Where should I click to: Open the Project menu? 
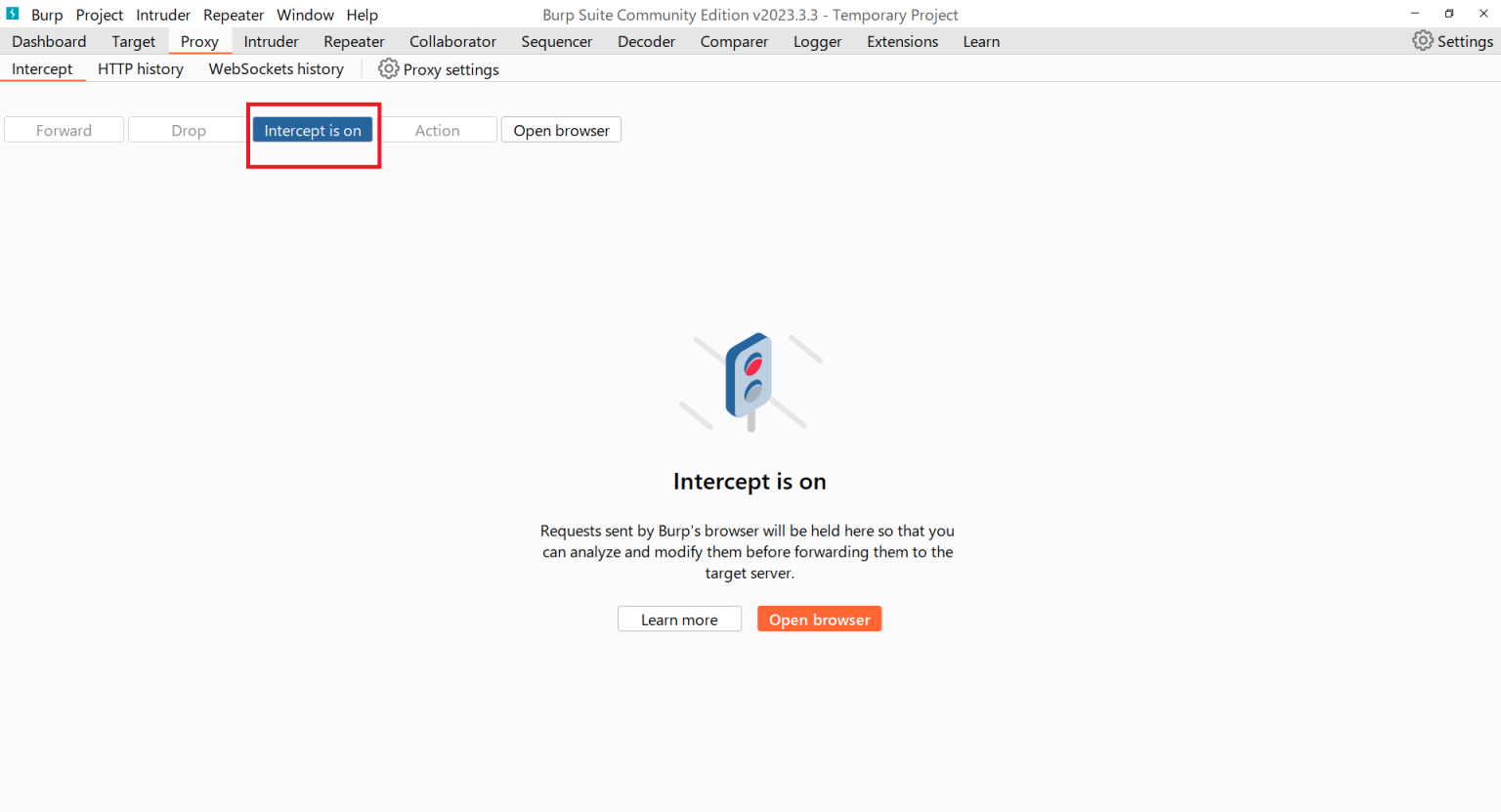[100, 15]
